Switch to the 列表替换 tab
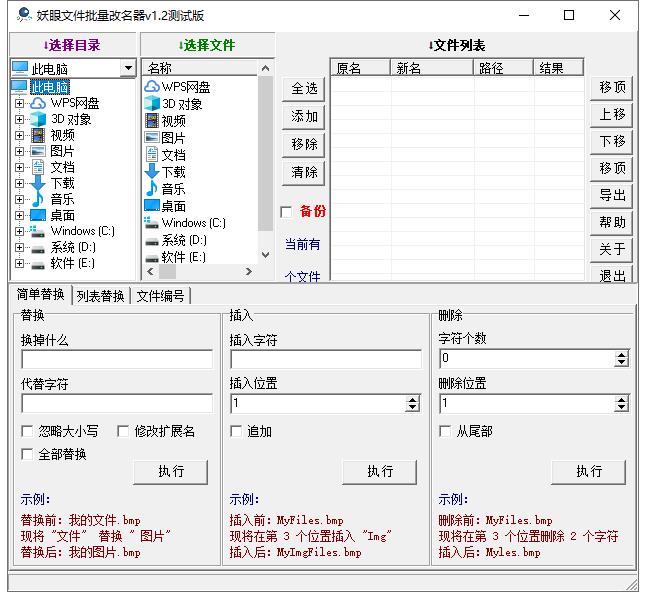The width and height of the screenshot is (646, 599). click(101, 296)
